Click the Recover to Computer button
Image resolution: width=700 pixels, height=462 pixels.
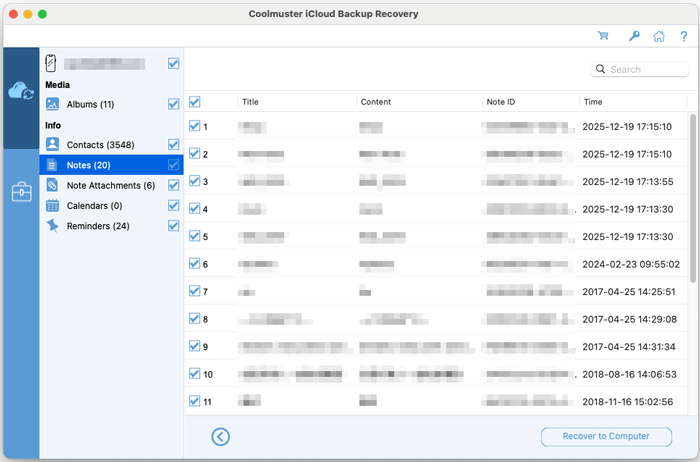(x=606, y=437)
